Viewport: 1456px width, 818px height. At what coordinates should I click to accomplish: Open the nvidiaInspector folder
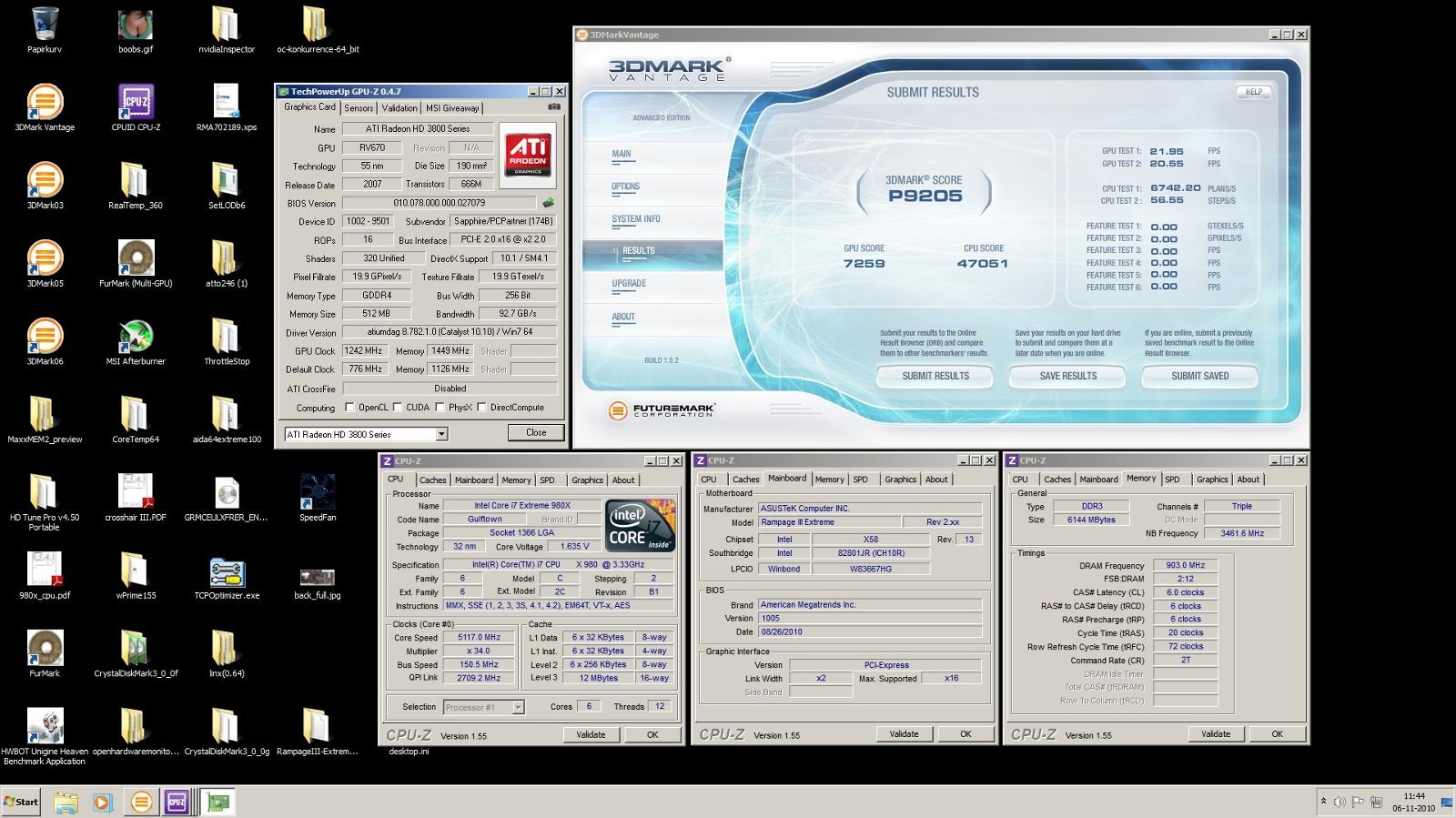click(226, 29)
